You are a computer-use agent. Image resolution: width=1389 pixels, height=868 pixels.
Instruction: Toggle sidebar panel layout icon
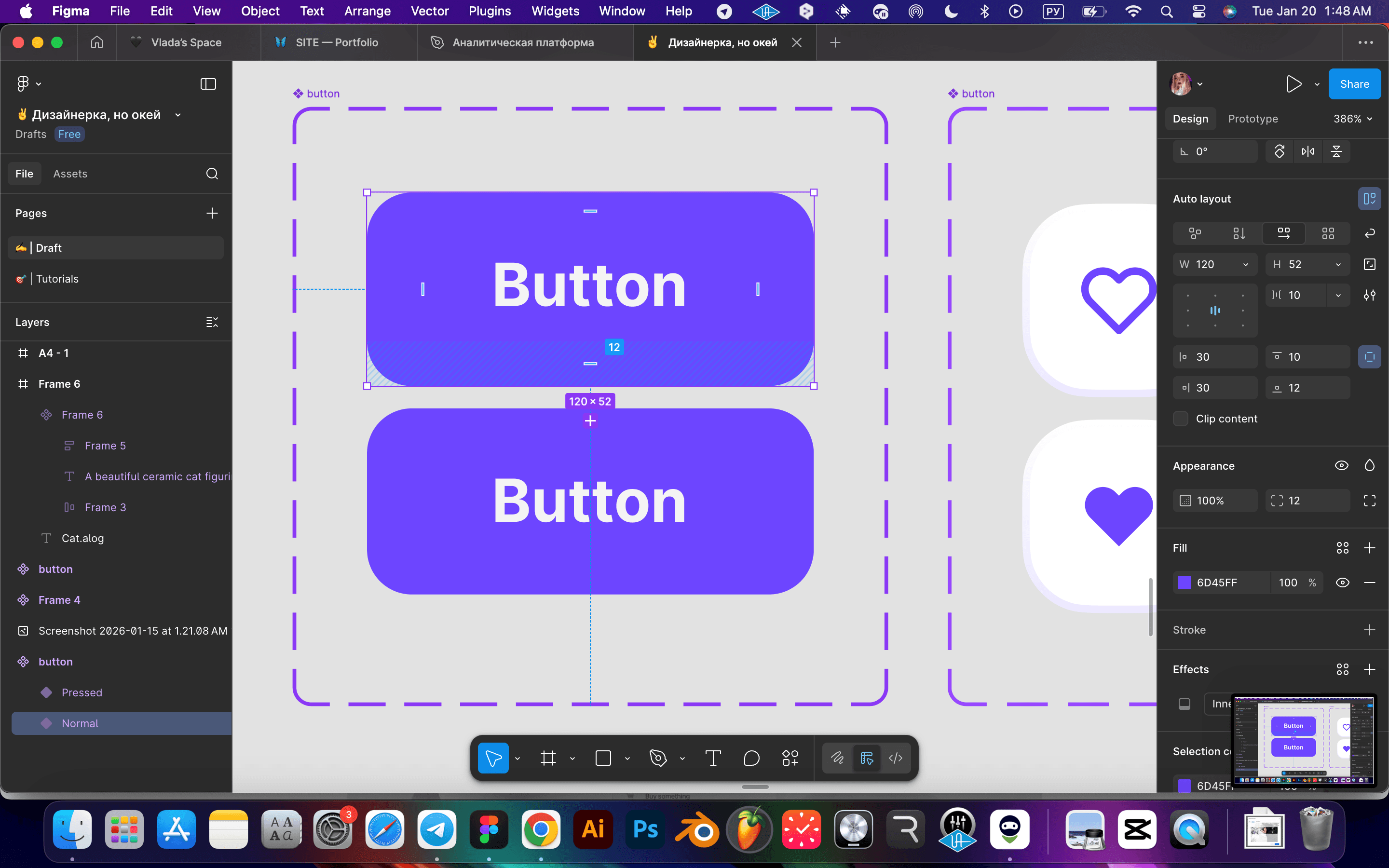click(x=208, y=84)
